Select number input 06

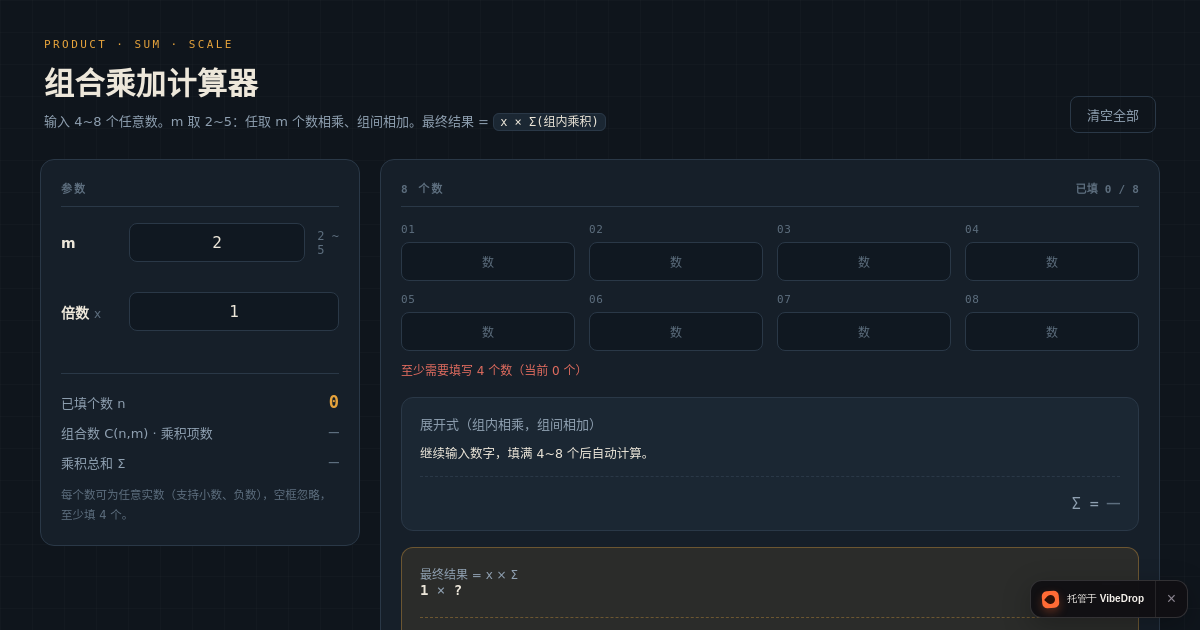676,332
